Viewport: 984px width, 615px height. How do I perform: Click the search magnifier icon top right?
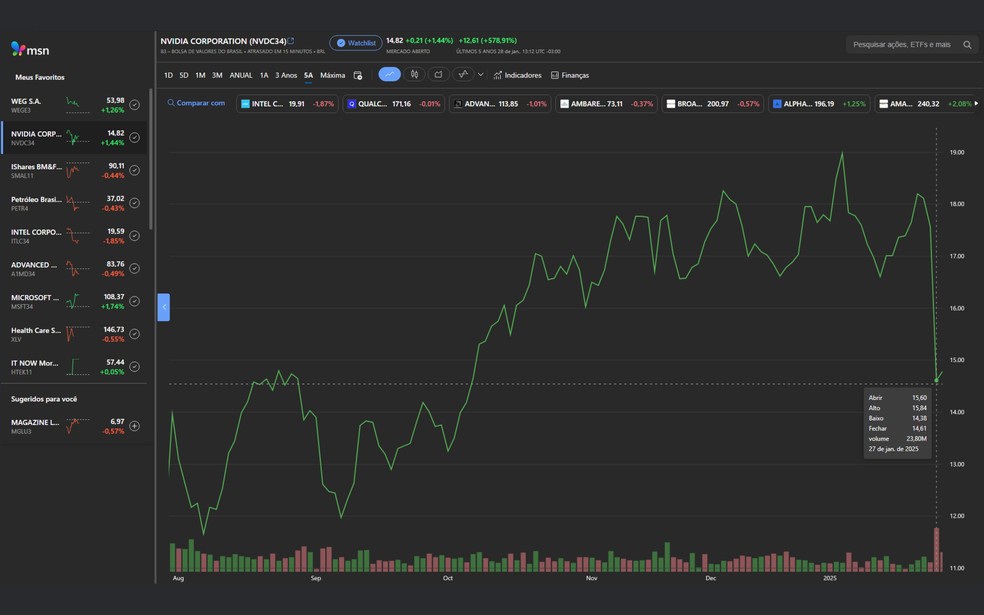(x=965, y=44)
